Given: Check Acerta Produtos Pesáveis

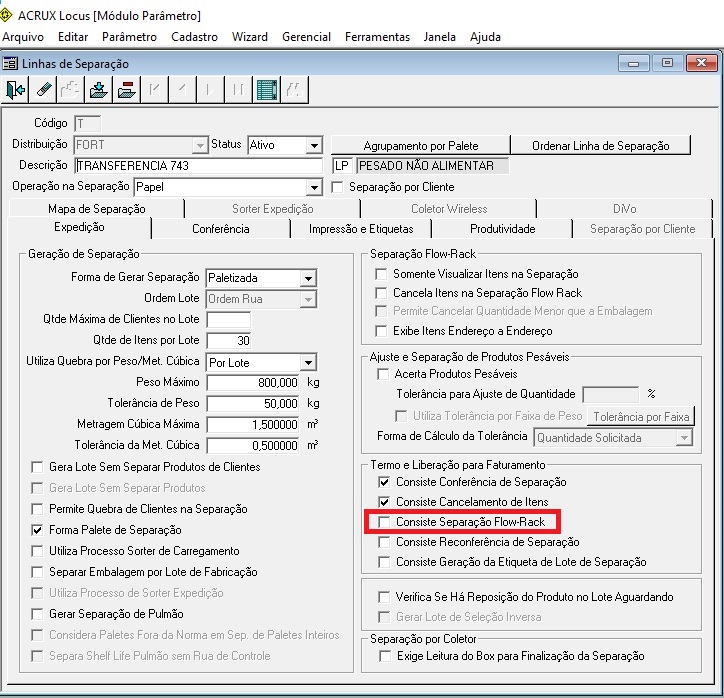Looking at the screenshot, I should pos(383,374).
